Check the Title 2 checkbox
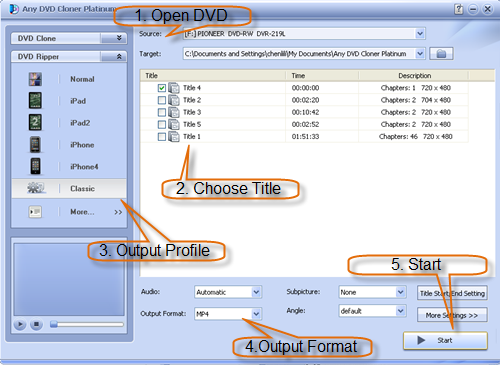The height and width of the screenshot is (365, 500). point(162,100)
